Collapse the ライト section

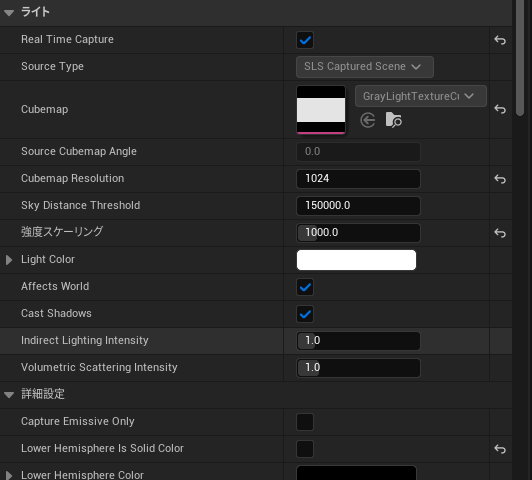pos(9,13)
